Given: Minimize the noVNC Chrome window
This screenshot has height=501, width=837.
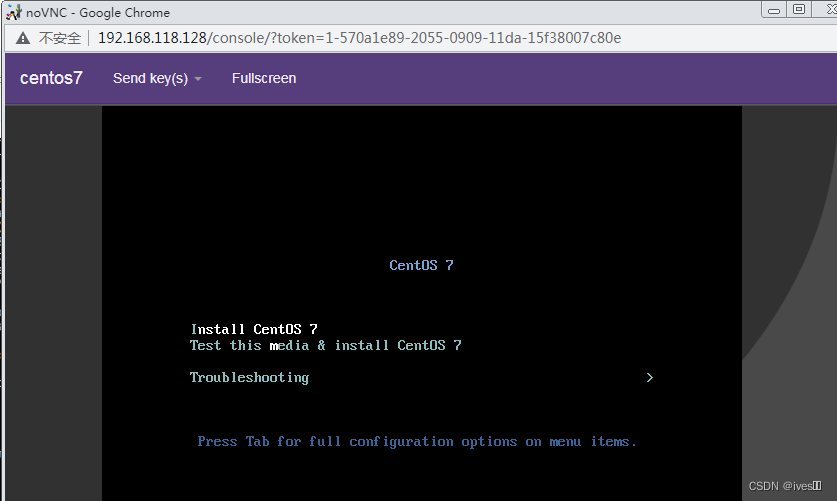Looking at the screenshot, I should (774, 10).
